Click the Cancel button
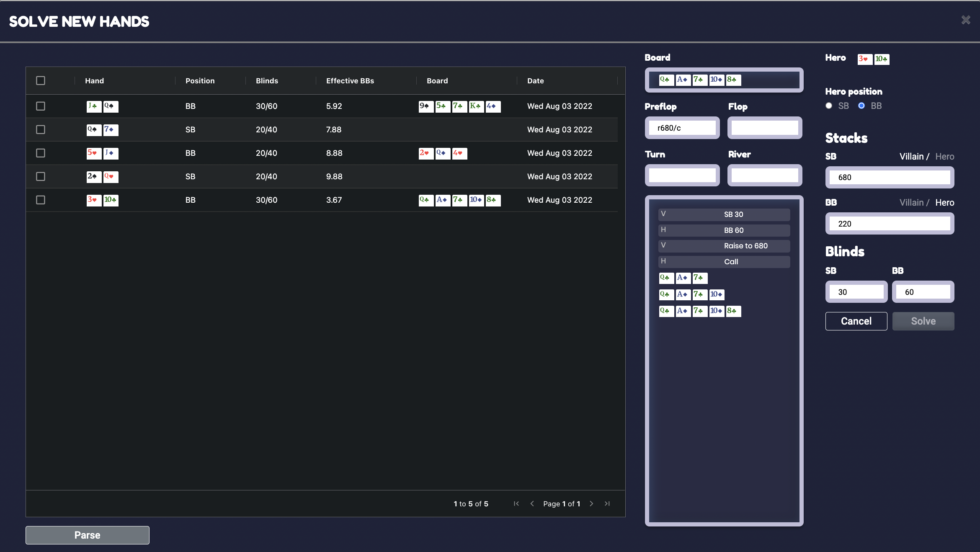Viewport: 980px width, 552px height. [x=856, y=321]
